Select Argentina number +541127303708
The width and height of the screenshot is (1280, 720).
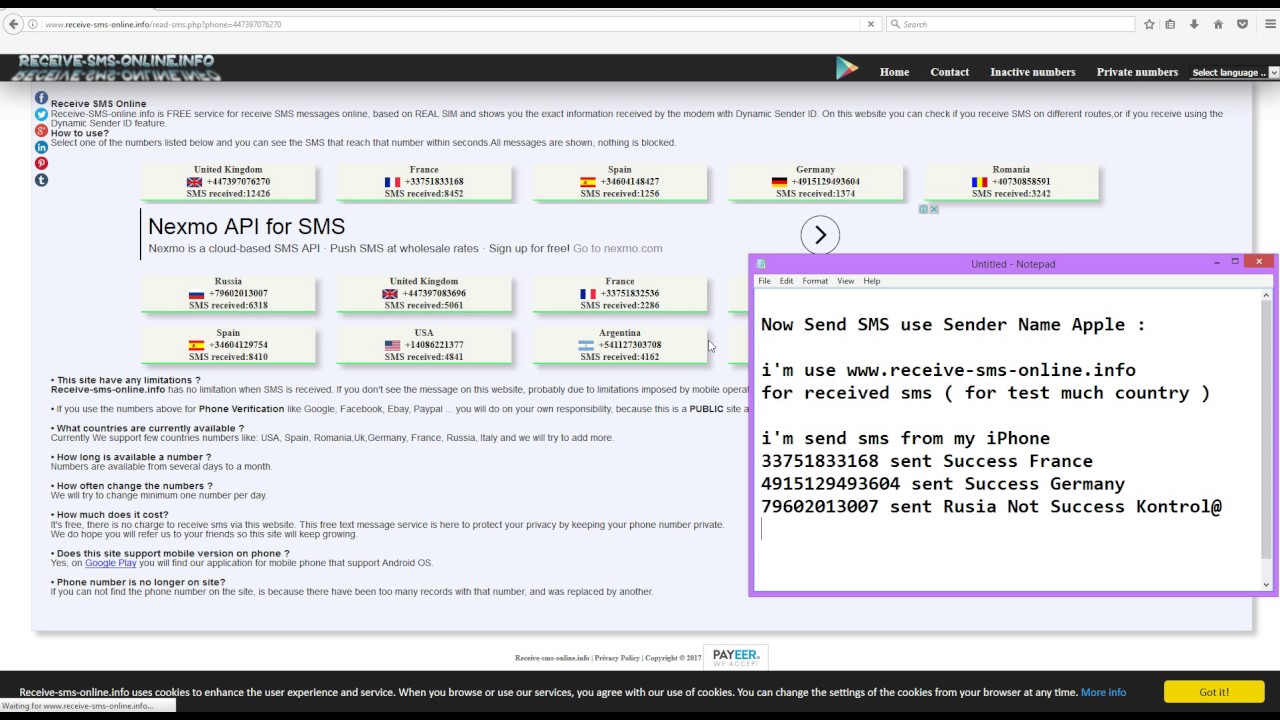[x=620, y=345]
